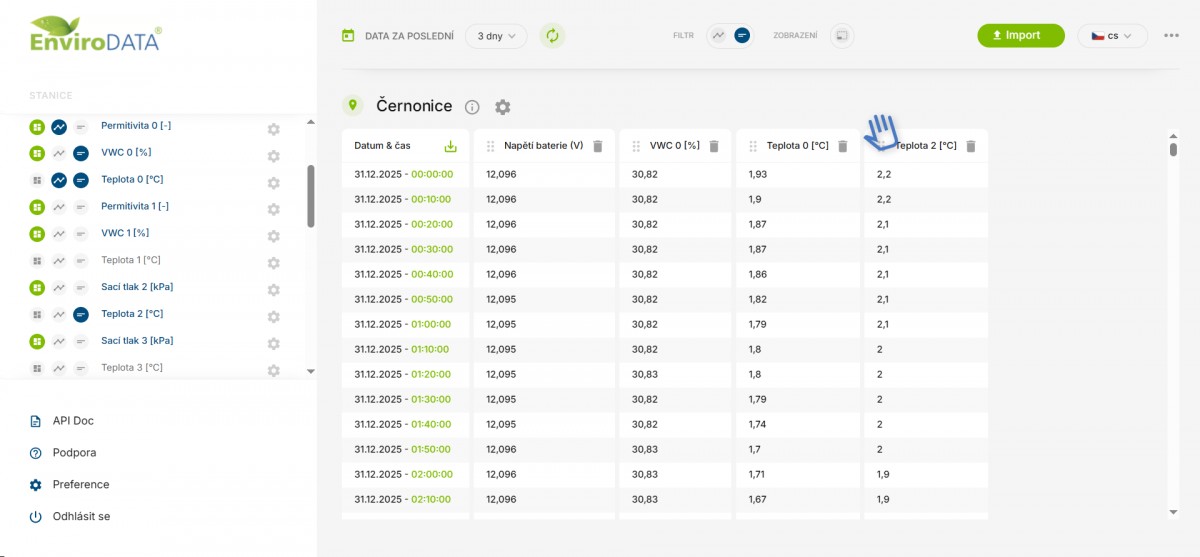
Task: Download data via Datum & čas export icon
Action: point(450,146)
